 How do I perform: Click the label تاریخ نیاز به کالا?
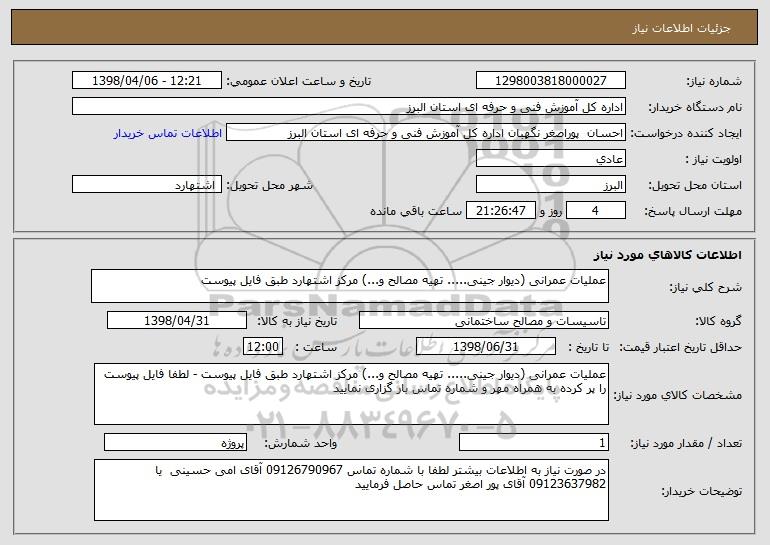298,321
